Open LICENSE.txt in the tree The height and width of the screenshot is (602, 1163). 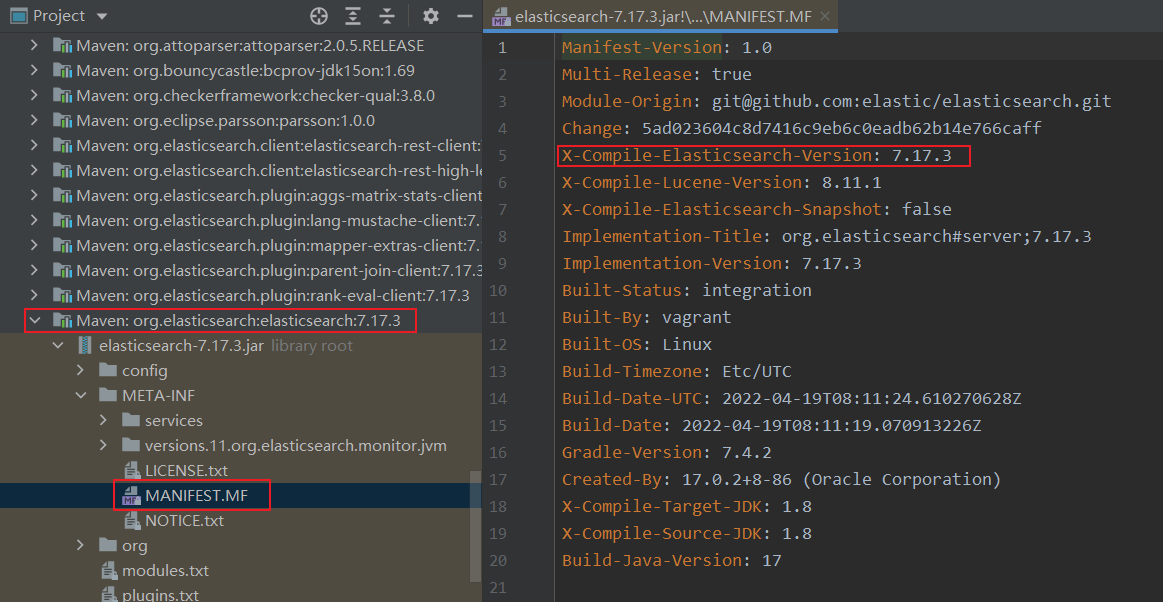[186, 471]
